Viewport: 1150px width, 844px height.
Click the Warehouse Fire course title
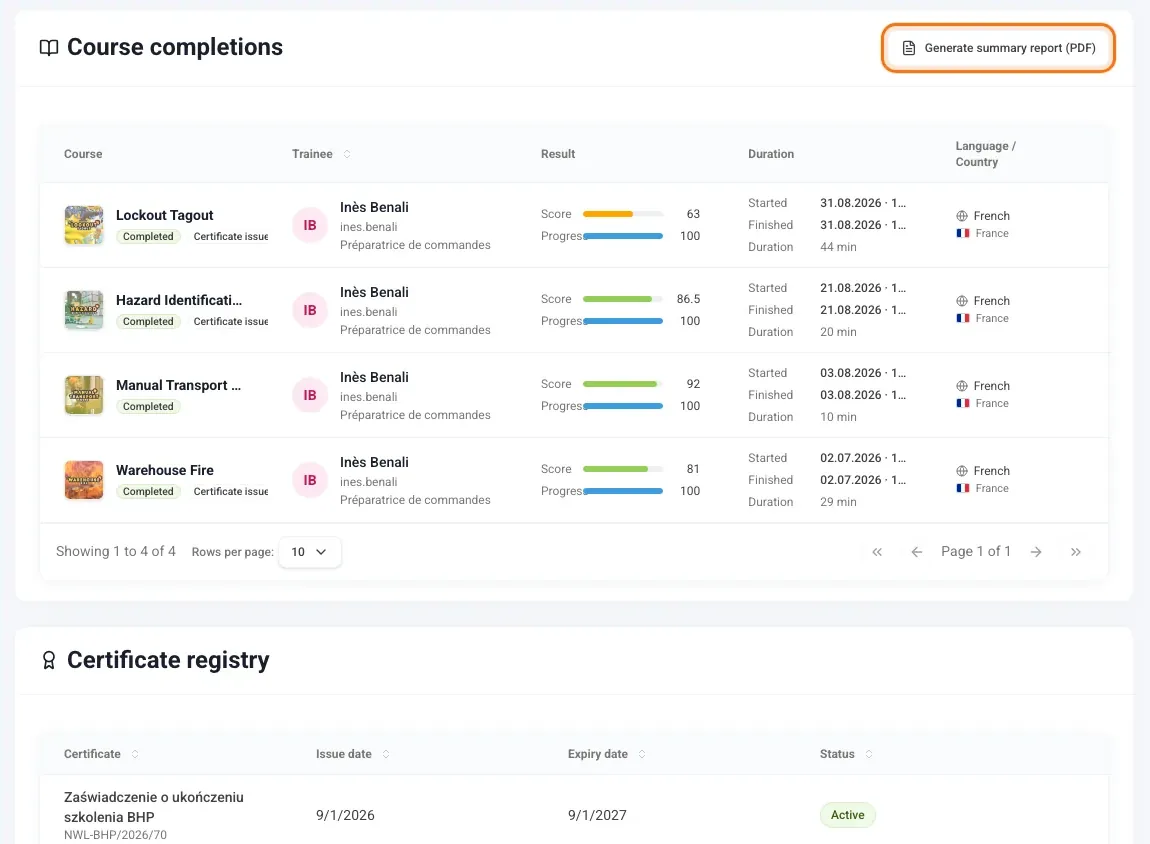165,471
